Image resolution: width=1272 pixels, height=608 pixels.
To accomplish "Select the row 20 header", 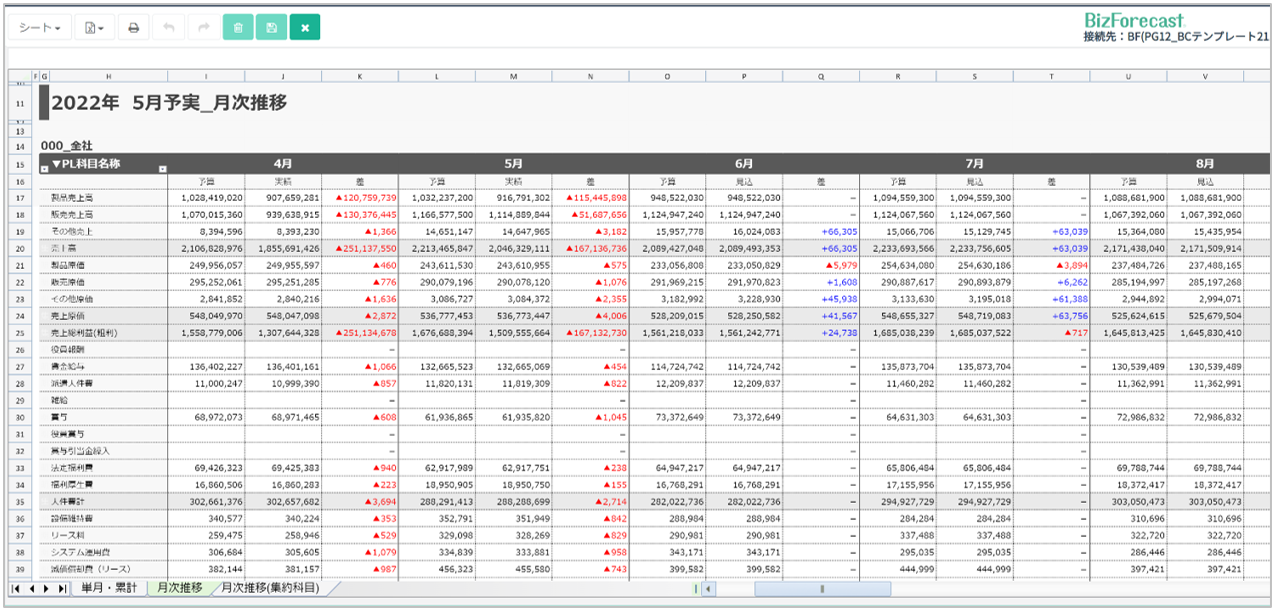I will coord(20,248).
